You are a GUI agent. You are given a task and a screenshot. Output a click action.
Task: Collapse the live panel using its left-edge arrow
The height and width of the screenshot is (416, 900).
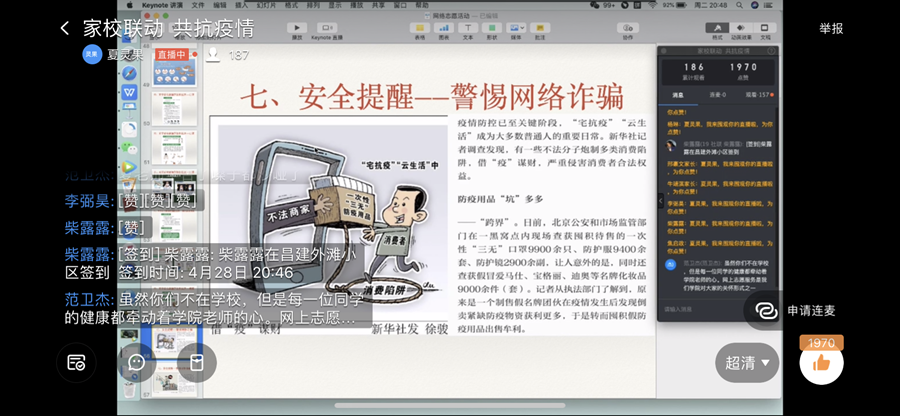(659, 201)
